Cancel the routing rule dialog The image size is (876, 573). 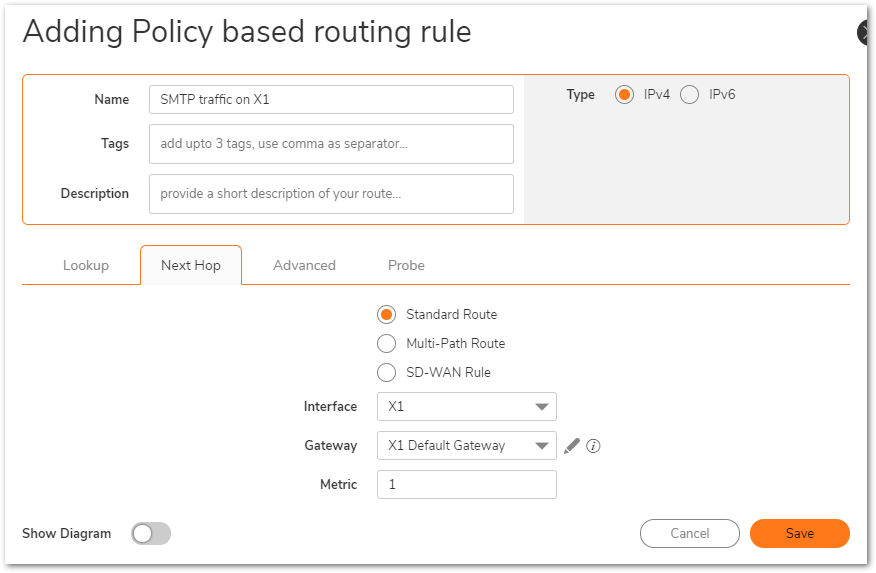coord(689,533)
